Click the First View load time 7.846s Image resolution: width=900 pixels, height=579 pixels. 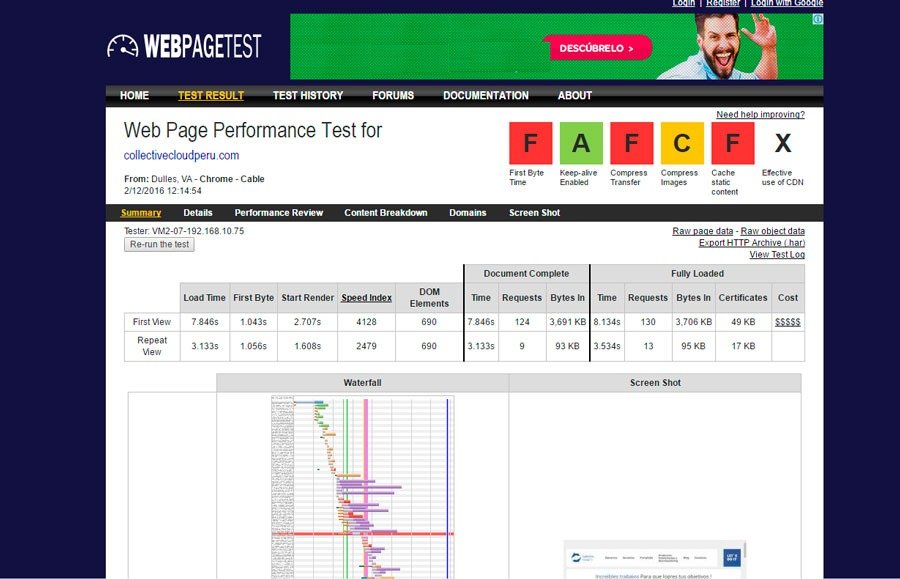[205, 322]
